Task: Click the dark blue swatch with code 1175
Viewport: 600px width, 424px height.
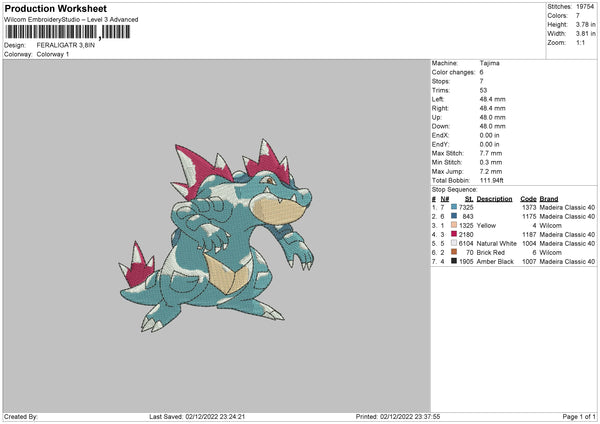Action: pyautogui.click(x=454, y=216)
